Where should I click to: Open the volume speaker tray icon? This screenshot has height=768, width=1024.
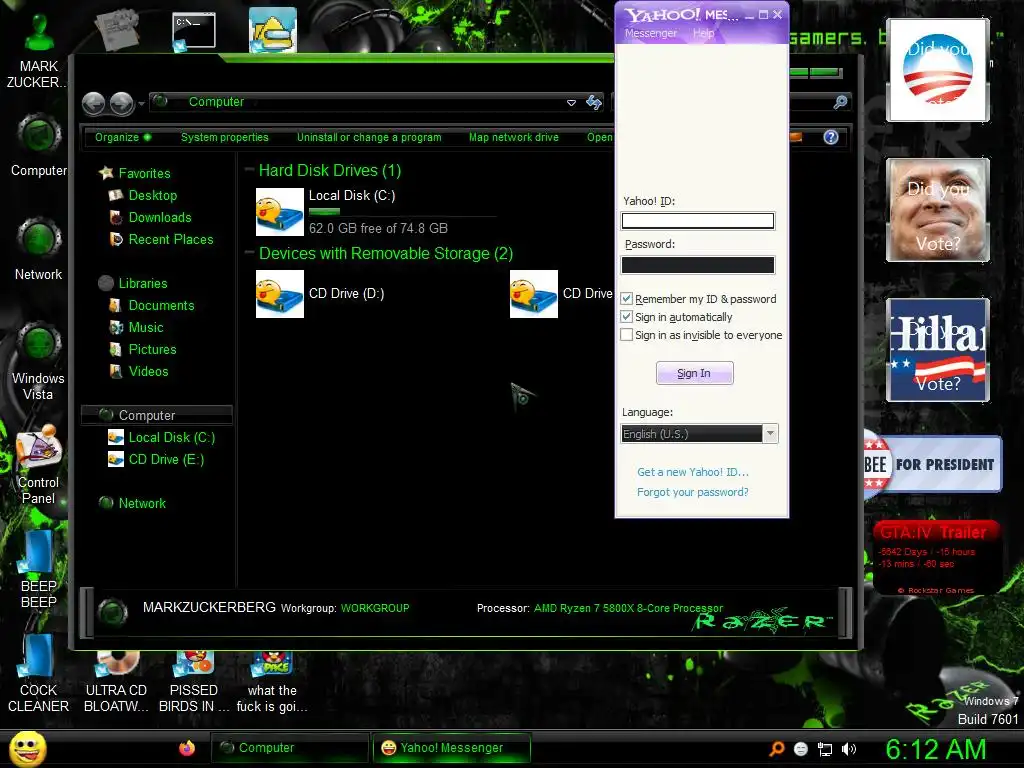click(849, 749)
